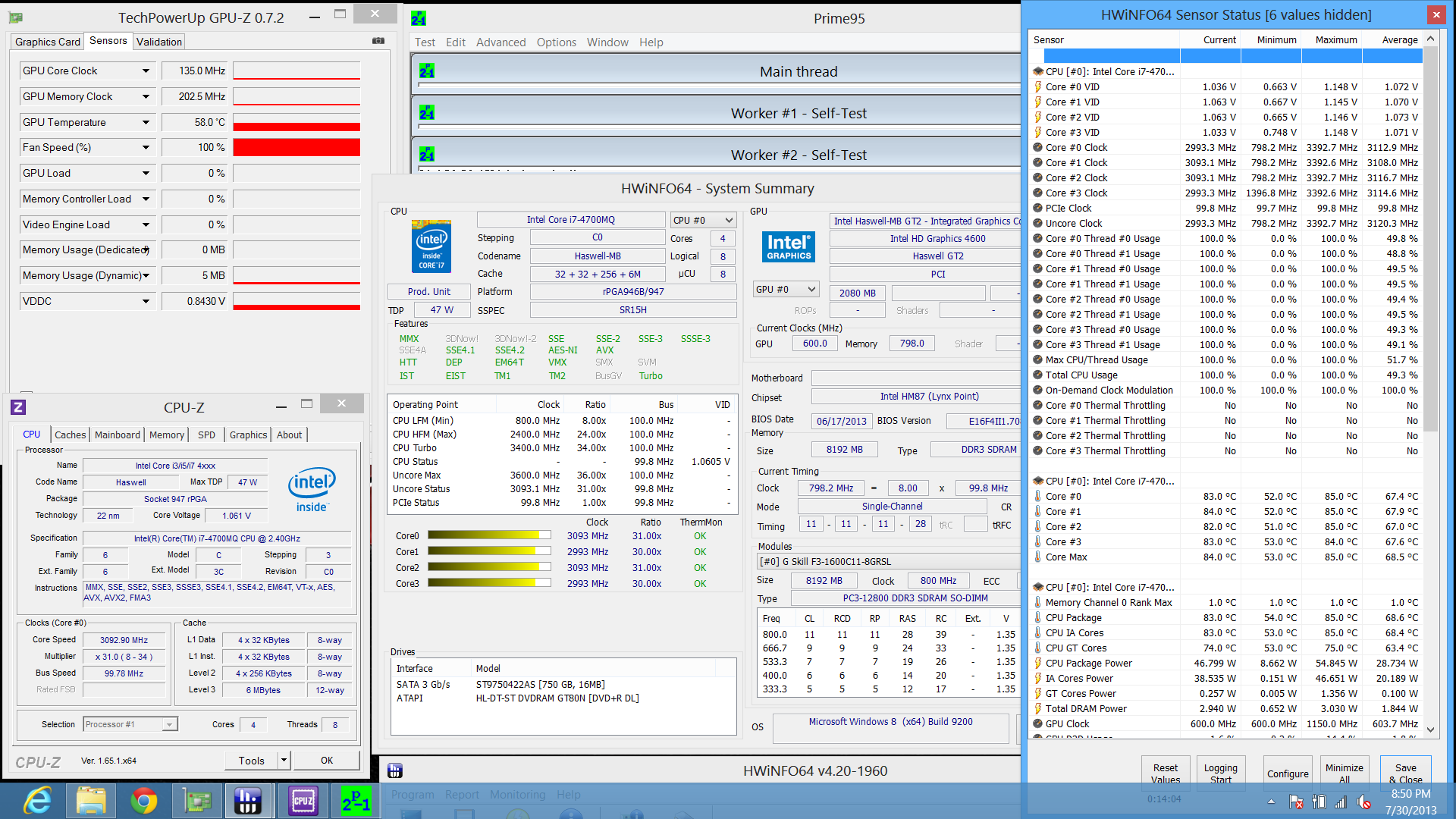Viewport: 1456px width, 819px height.
Task: Click the Intel Core i7 logo in System Summary
Action: point(431,246)
